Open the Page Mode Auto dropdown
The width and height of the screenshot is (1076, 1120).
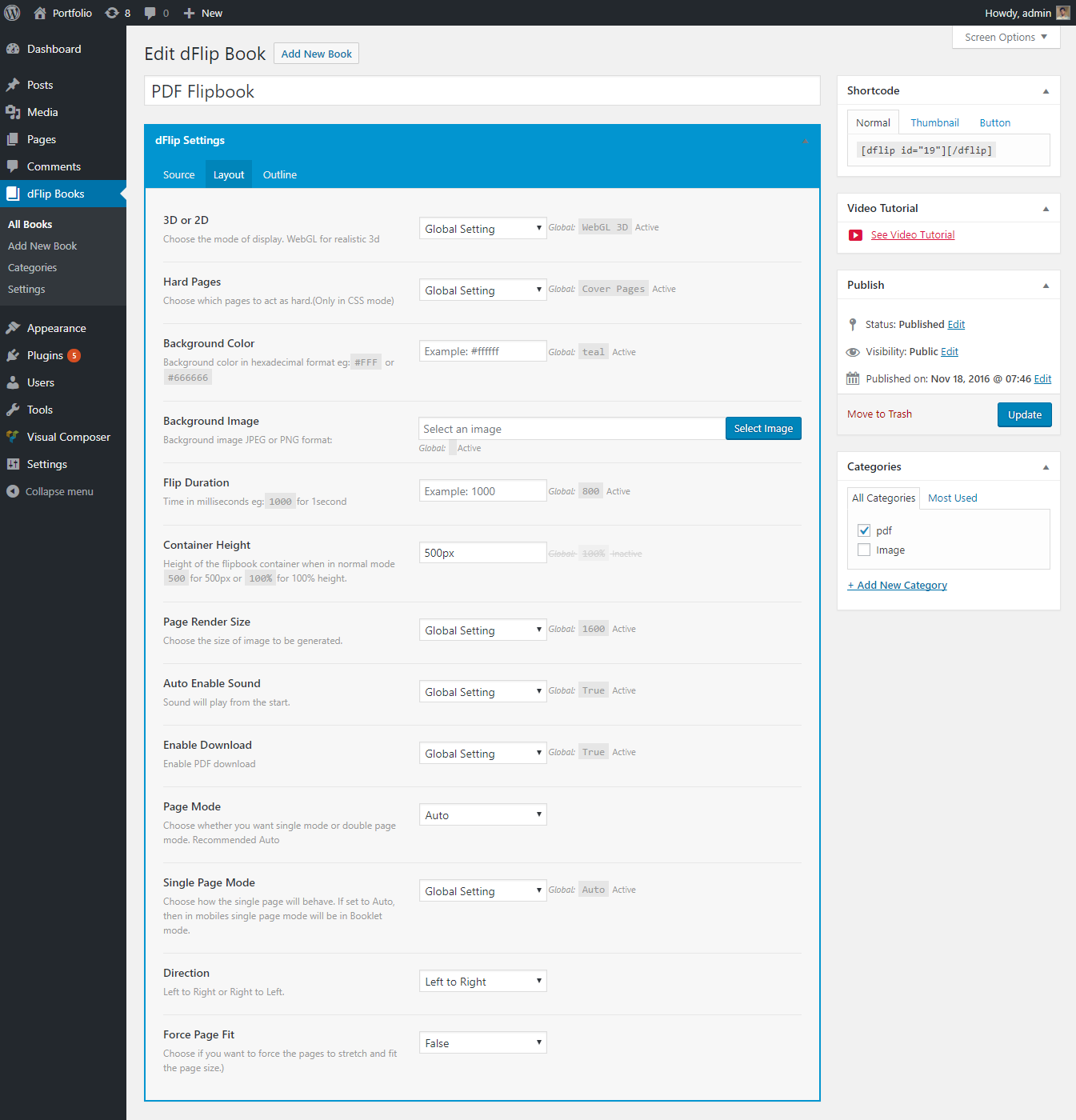(x=482, y=814)
